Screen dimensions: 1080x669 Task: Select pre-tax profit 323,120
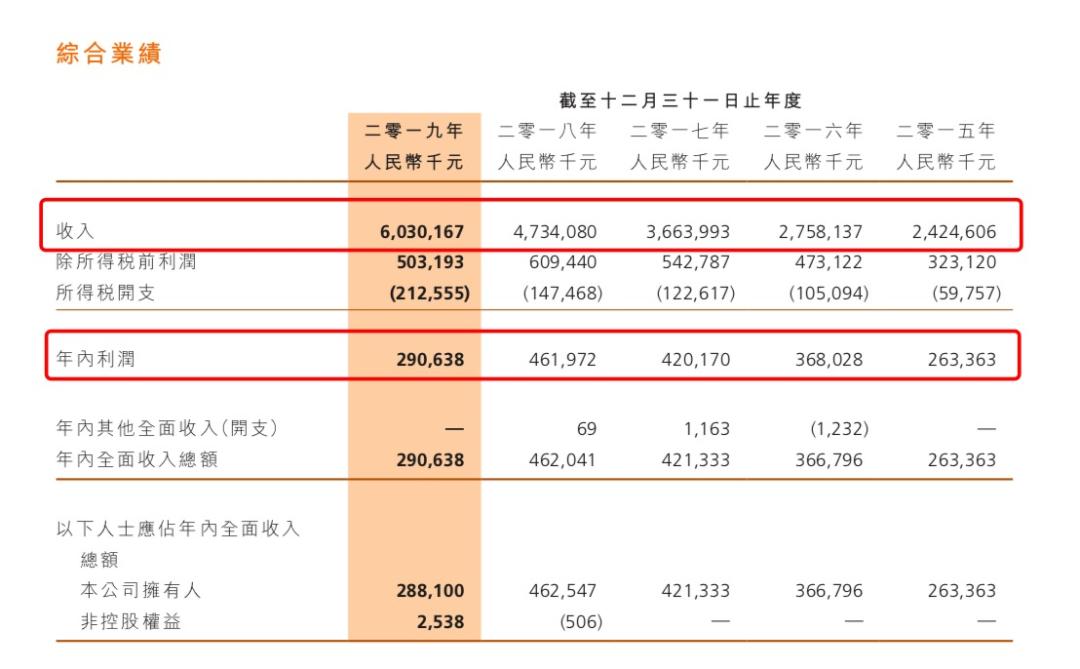tap(962, 263)
